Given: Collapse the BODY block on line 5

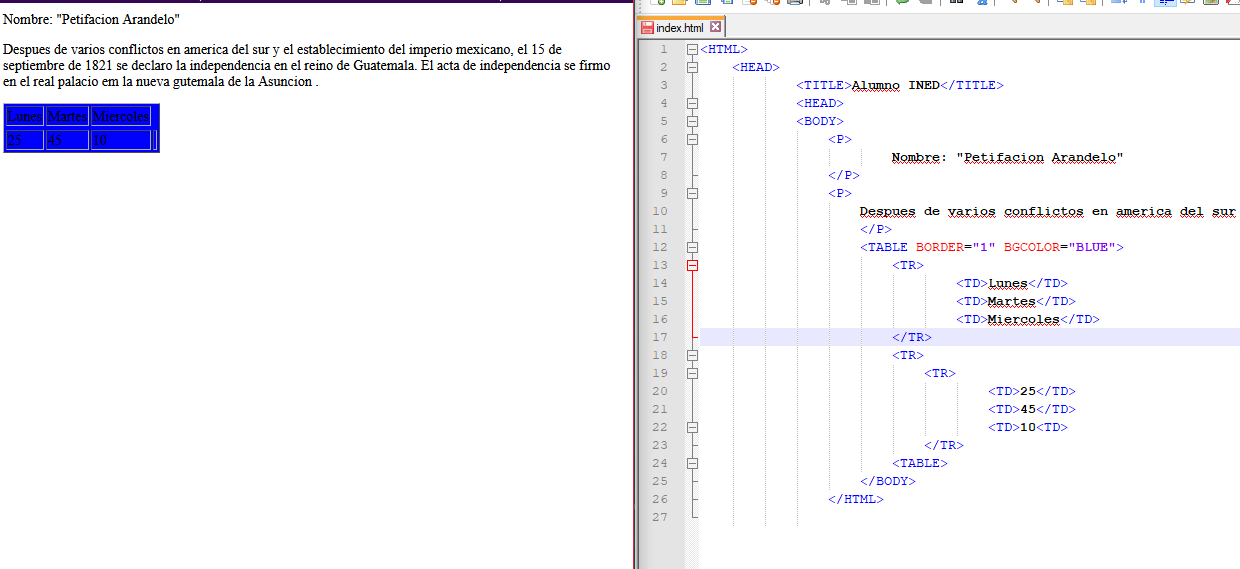Looking at the screenshot, I should point(692,121).
